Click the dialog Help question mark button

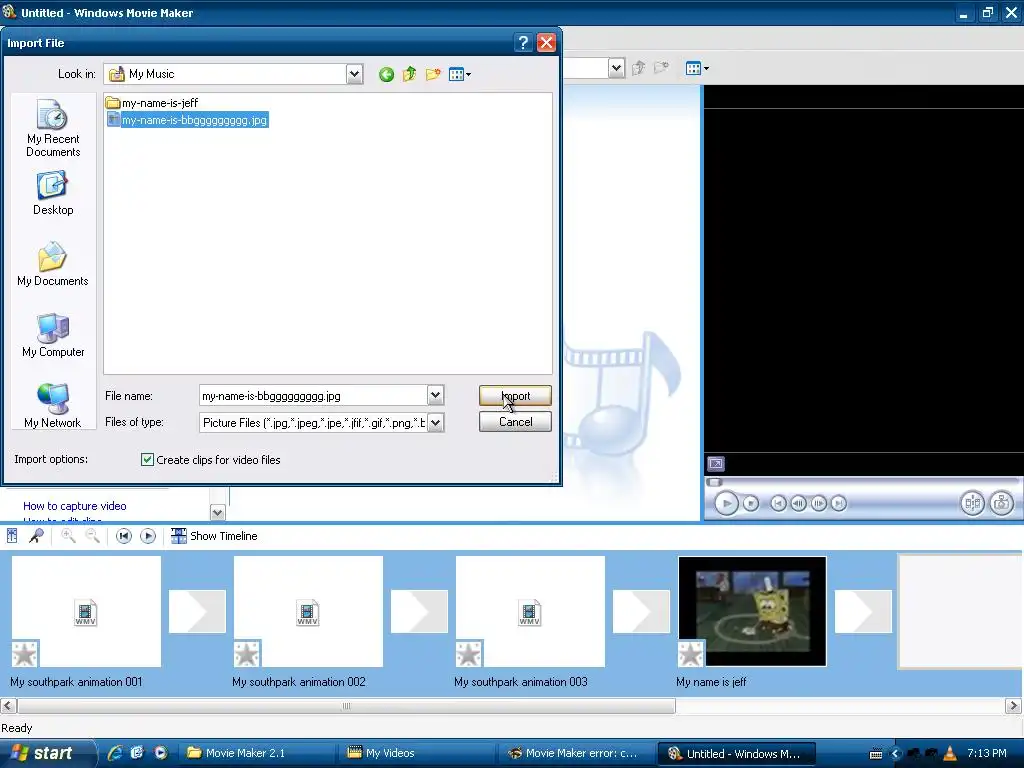523,43
